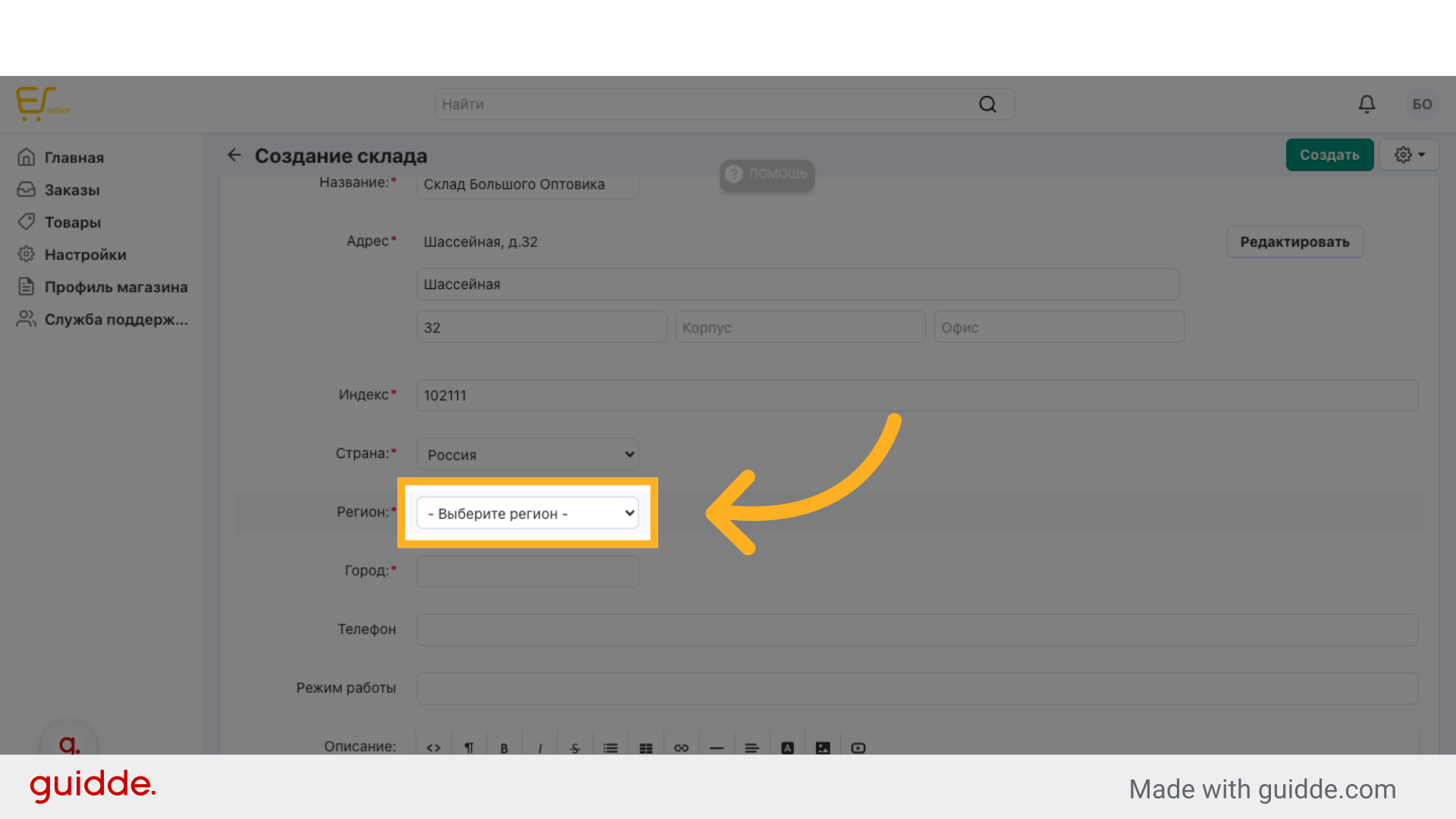Image resolution: width=1456 pixels, height=819 pixels.
Task: Go to Профиль магазина in the sidebar
Action: 115,287
